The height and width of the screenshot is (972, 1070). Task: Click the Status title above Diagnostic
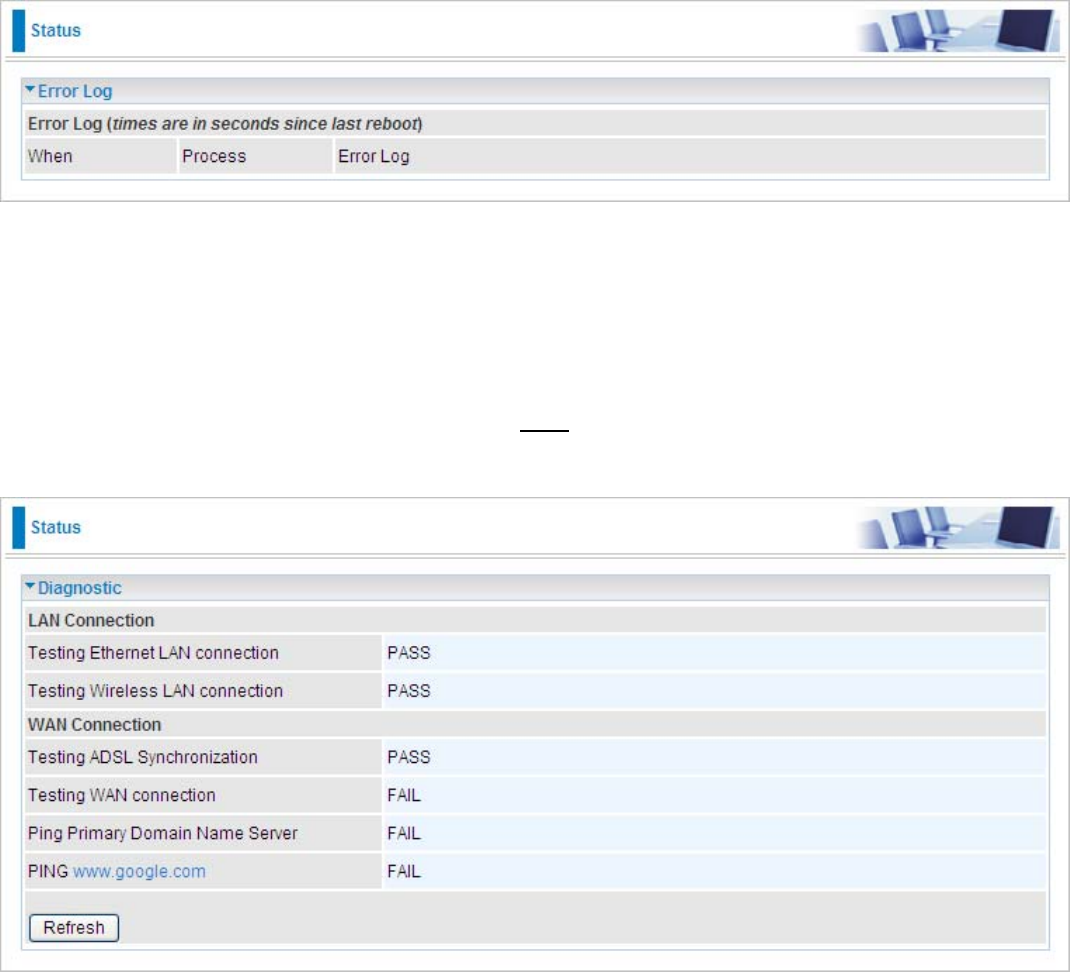55,528
